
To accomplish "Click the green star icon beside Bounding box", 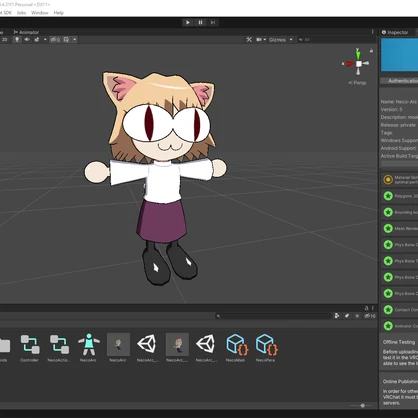I will [x=388, y=212].
